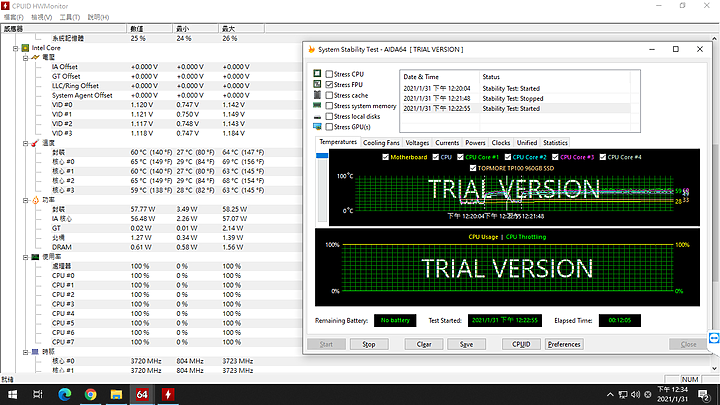Click the voltage section lightning icon
Viewport: 720px width, 405px height.
(x=35, y=57)
